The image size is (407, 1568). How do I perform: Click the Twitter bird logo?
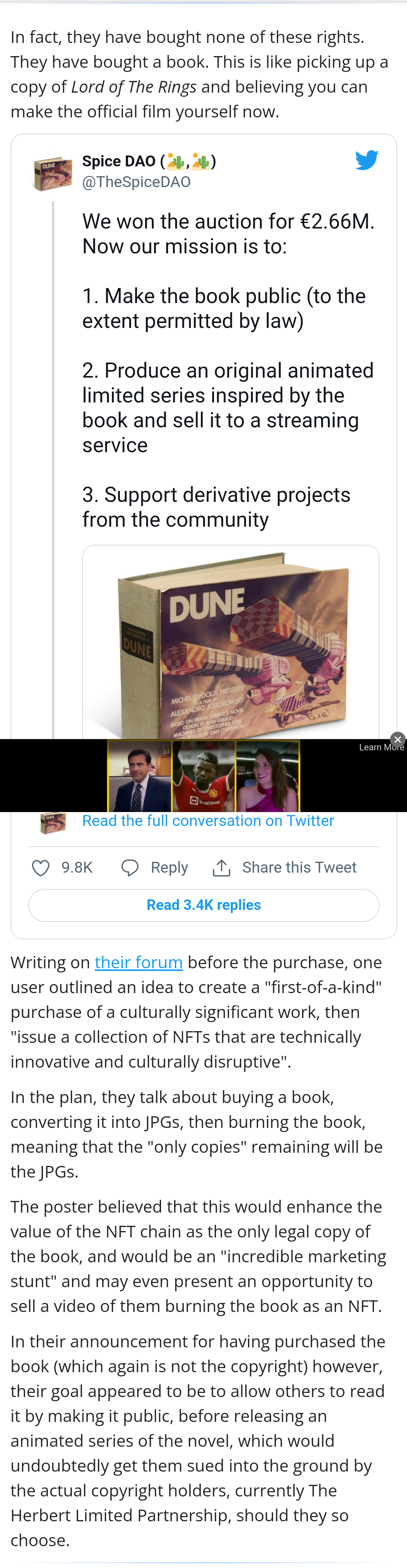pos(367,160)
